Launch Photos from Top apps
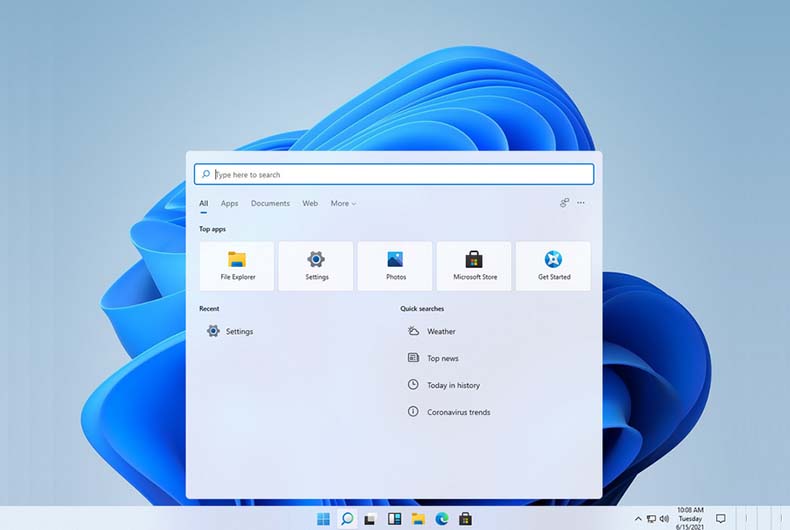Viewport: 790px width, 530px height. [x=395, y=265]
